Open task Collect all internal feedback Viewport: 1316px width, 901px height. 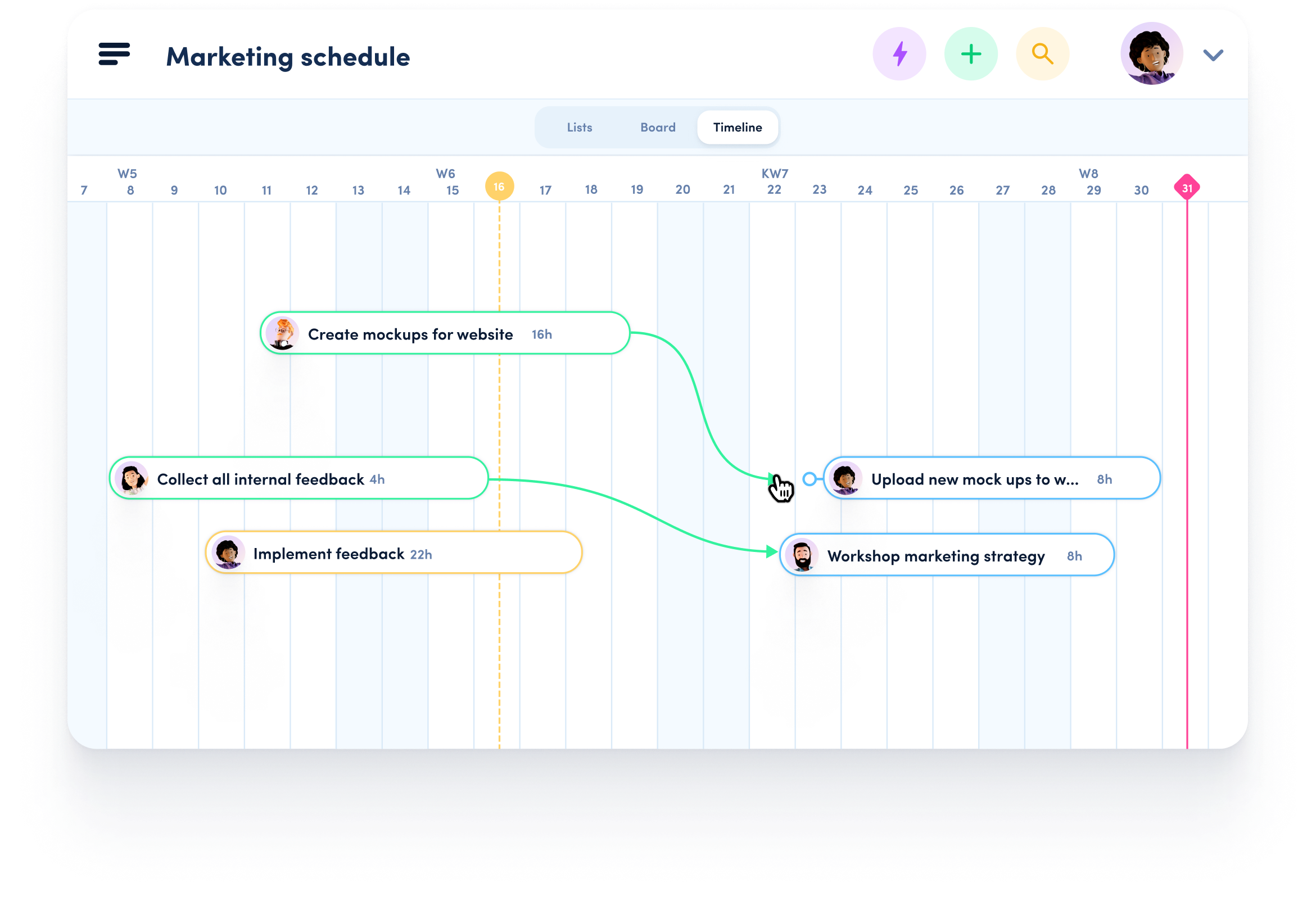299,478
